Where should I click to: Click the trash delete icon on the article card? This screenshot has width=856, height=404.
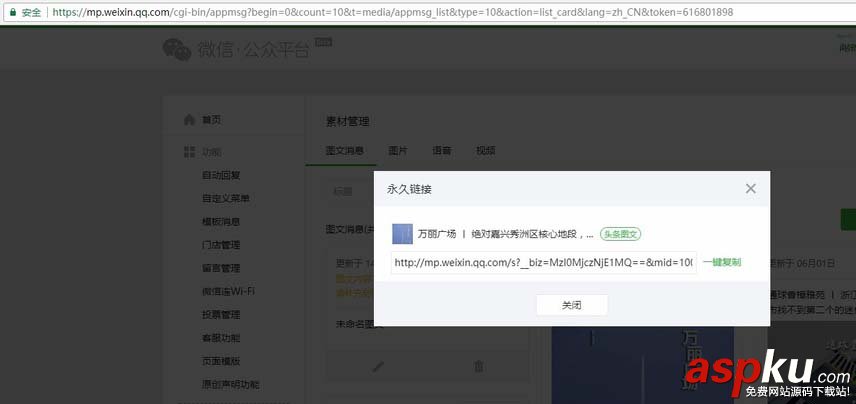pos(479,366)
